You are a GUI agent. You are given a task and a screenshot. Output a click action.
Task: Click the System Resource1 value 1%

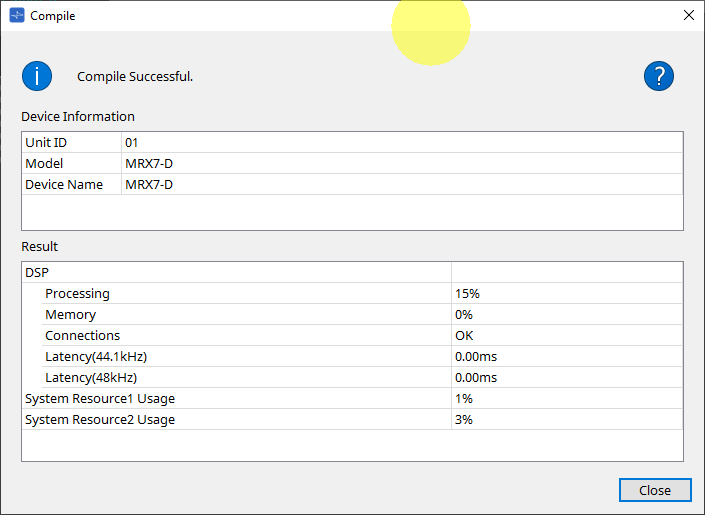[x=464, y=399]
